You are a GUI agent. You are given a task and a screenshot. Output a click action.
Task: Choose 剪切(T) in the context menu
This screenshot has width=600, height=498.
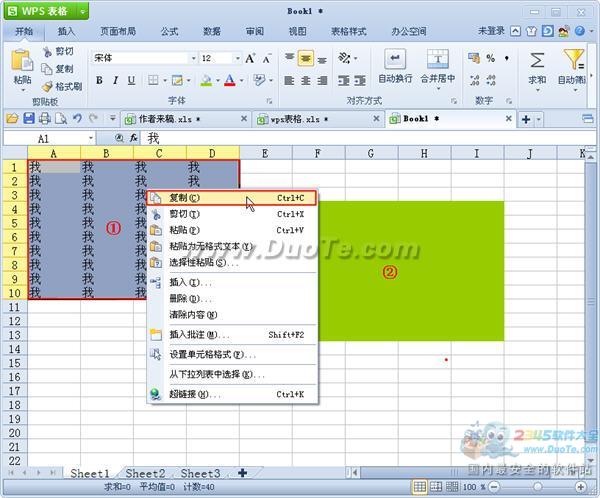pos(232,214)
